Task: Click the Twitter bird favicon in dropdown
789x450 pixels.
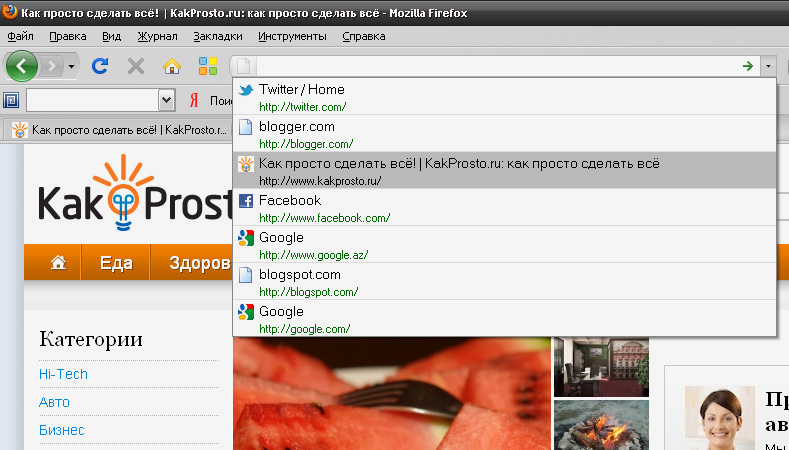Action: click(x=246, y=90)
